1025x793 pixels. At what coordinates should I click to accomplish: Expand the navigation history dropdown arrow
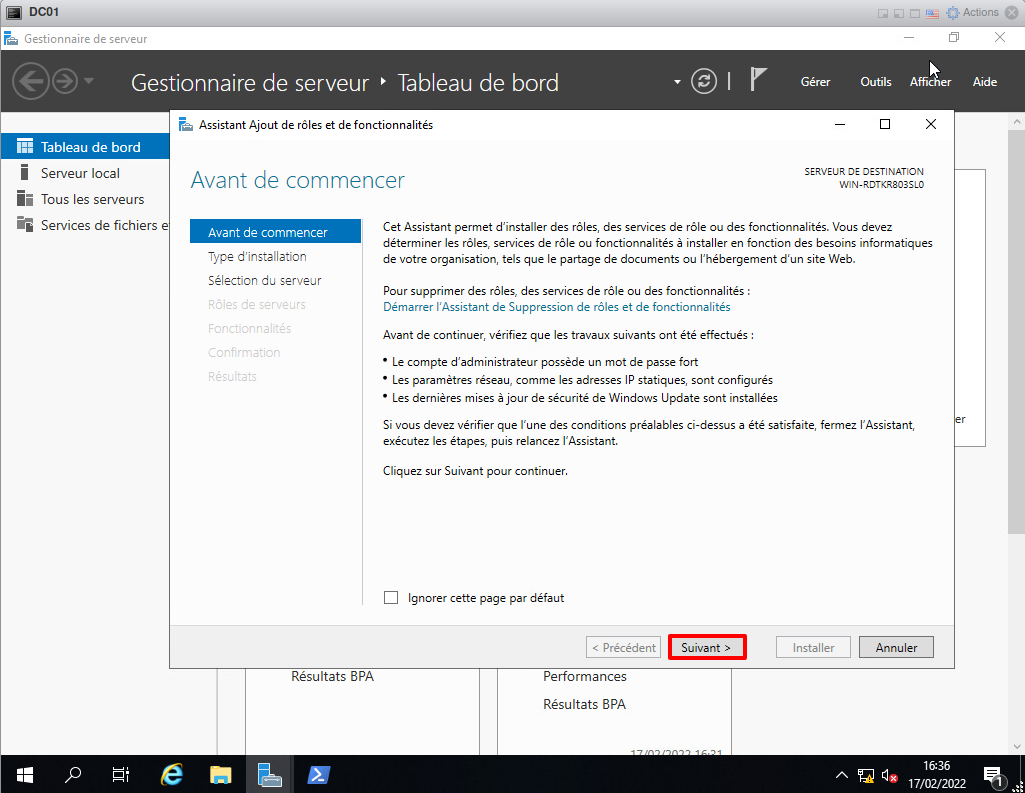(x=90, y=81)
